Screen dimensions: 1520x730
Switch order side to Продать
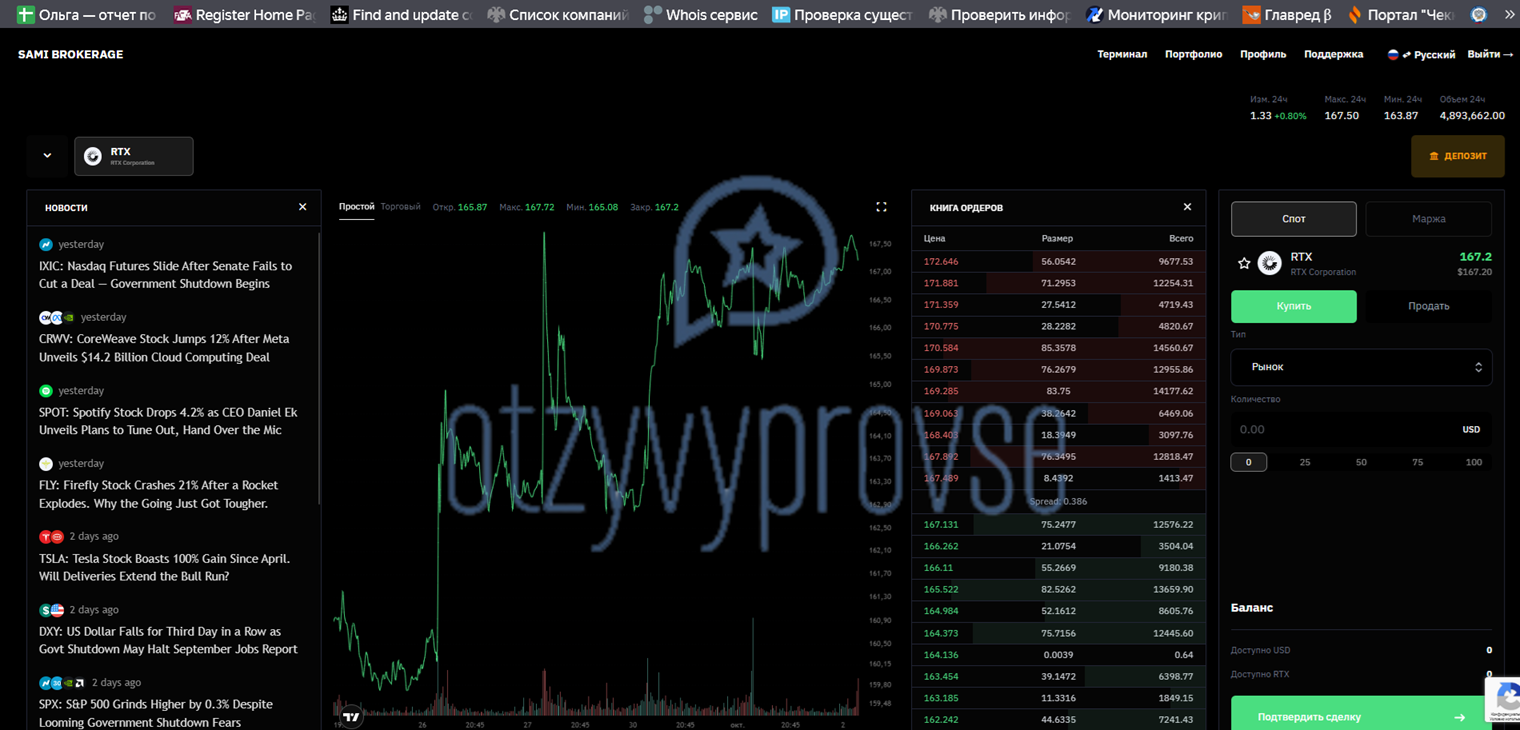pyautogui.click(x=1429, y=306)
